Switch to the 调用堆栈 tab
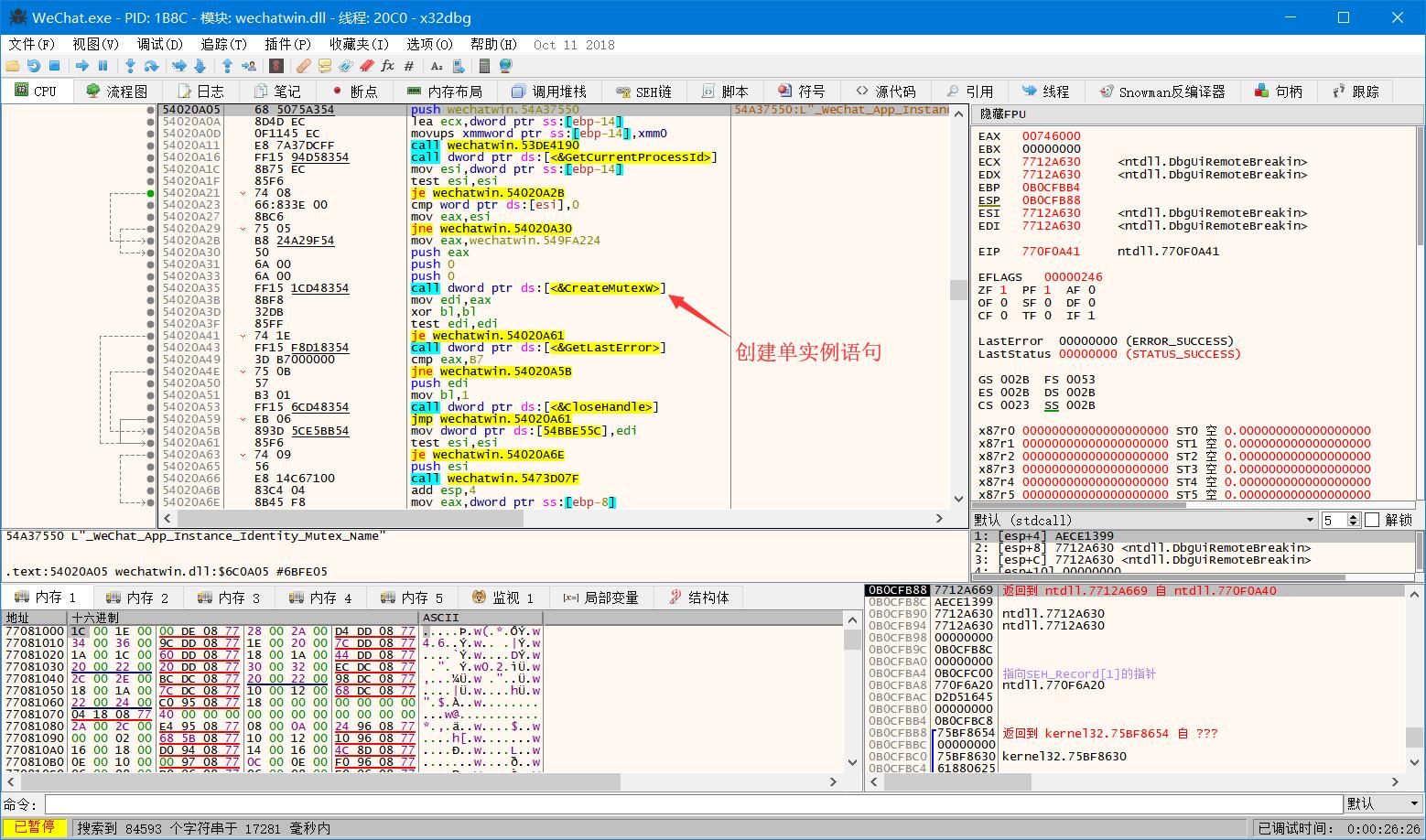 549,92
